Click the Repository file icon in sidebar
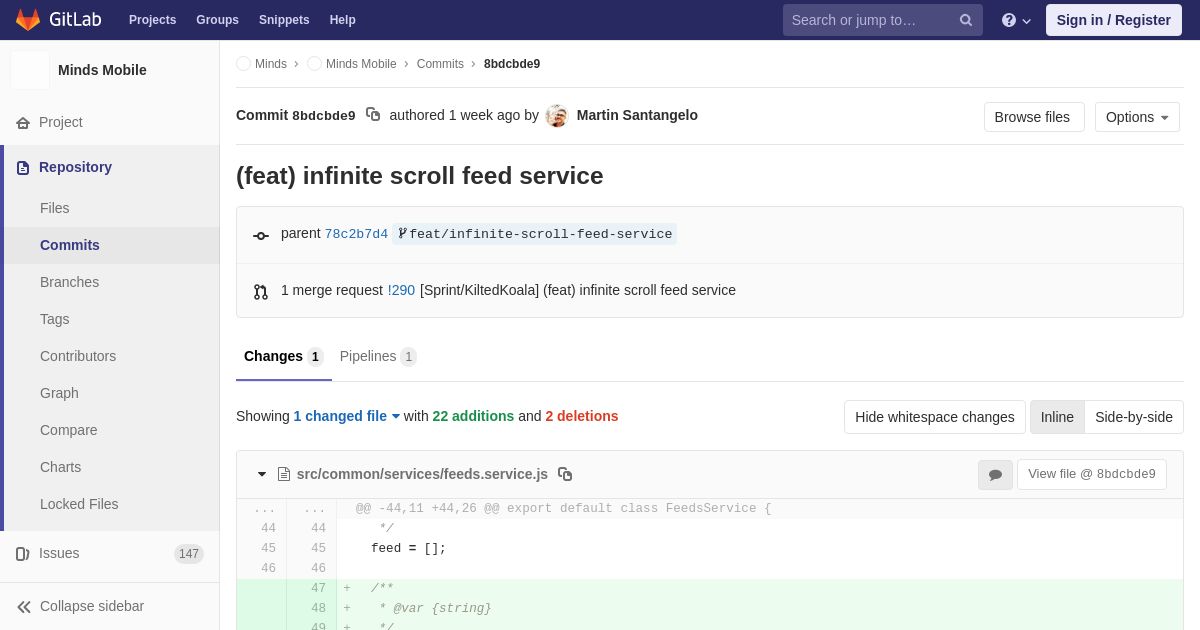 tap(23, 168)
